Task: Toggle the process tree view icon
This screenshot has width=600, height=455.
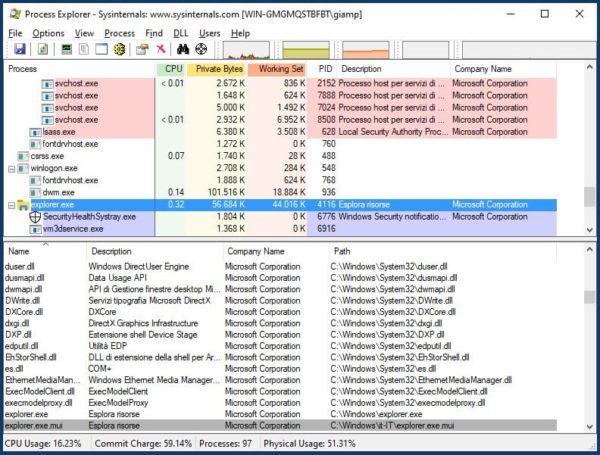Action: click(x=84, y=49)
